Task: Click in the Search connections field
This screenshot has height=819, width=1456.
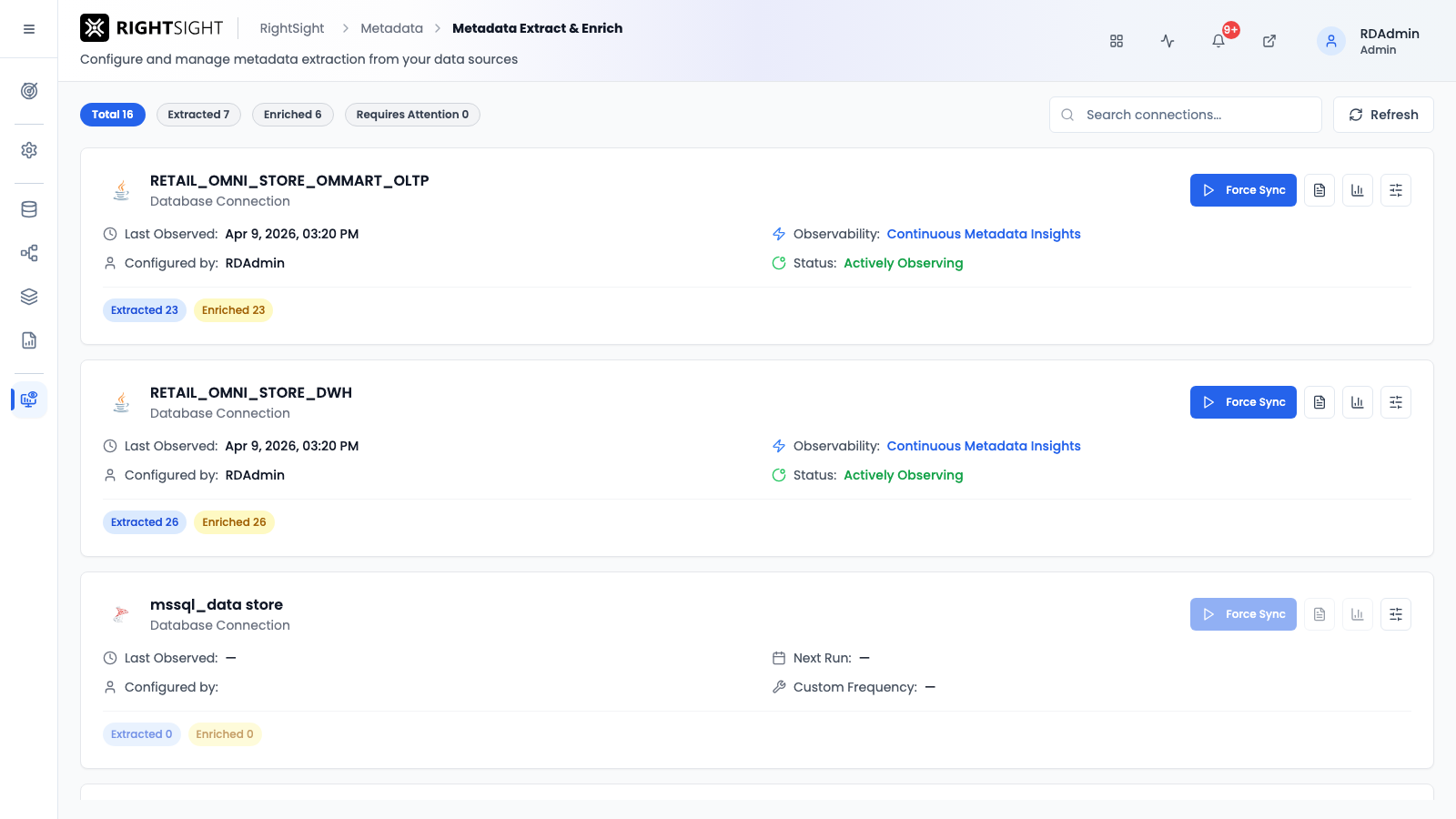Action: [1186, 115]
